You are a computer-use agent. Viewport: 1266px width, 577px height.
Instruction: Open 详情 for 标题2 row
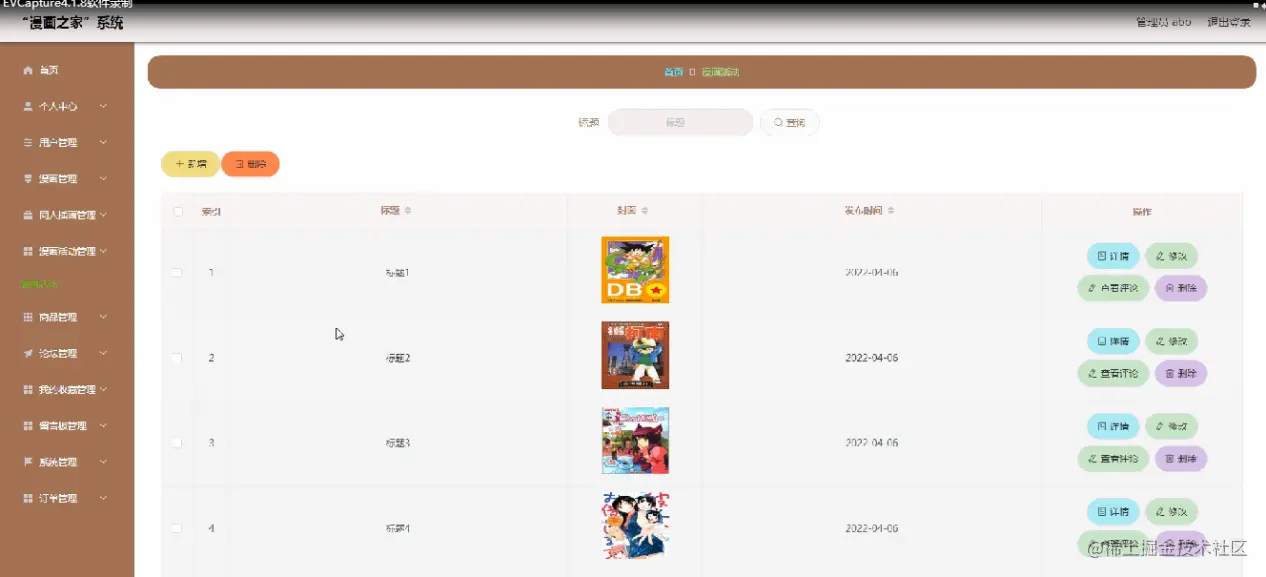click(1113, 341)
